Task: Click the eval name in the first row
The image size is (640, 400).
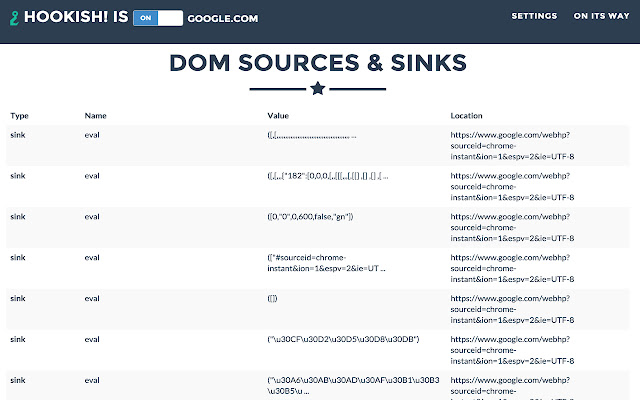Action: [x=92, y=134]
